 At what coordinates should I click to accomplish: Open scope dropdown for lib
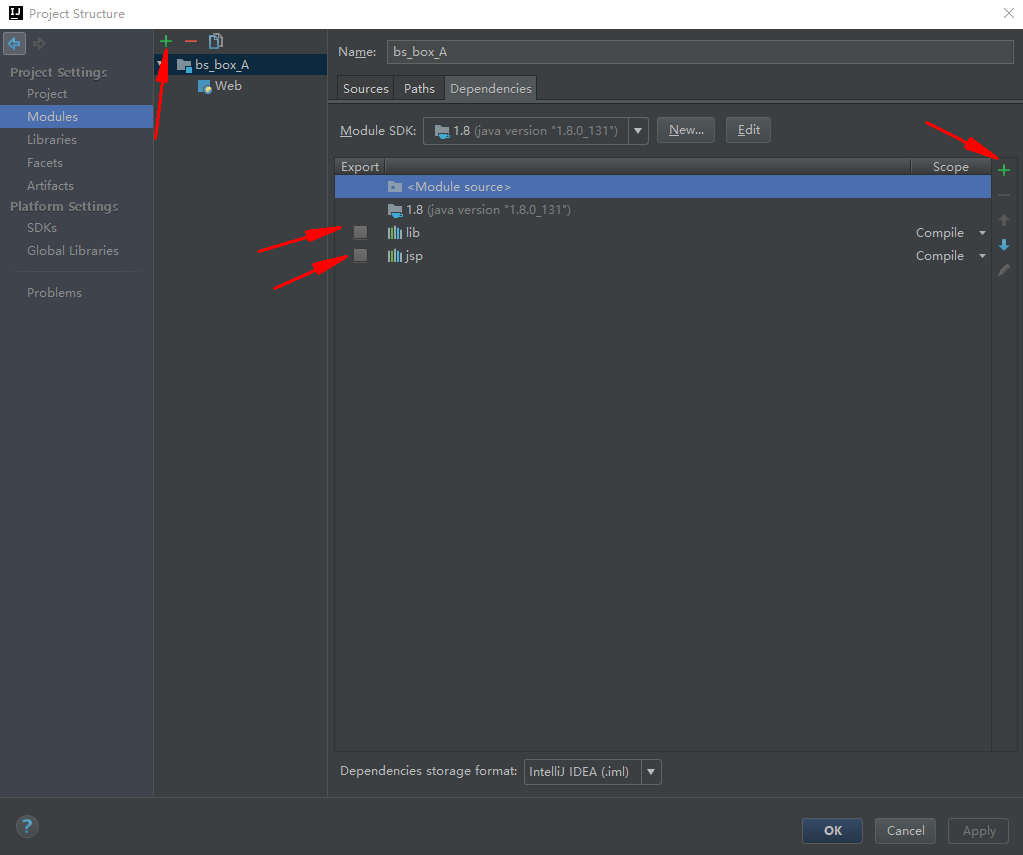point(982,233)
